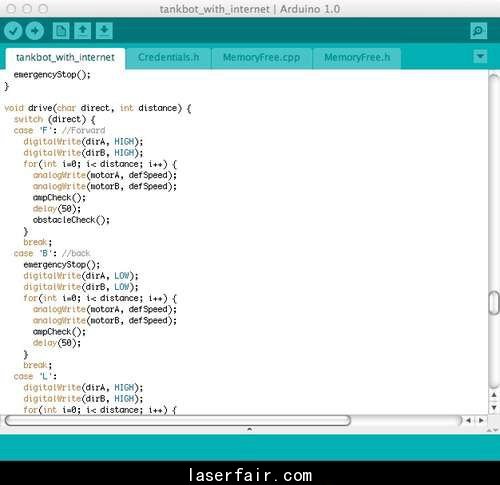Screen dimensions: 500x485
Task: Click the vertical scroll down arrow
Action: (x=494, y=407)
